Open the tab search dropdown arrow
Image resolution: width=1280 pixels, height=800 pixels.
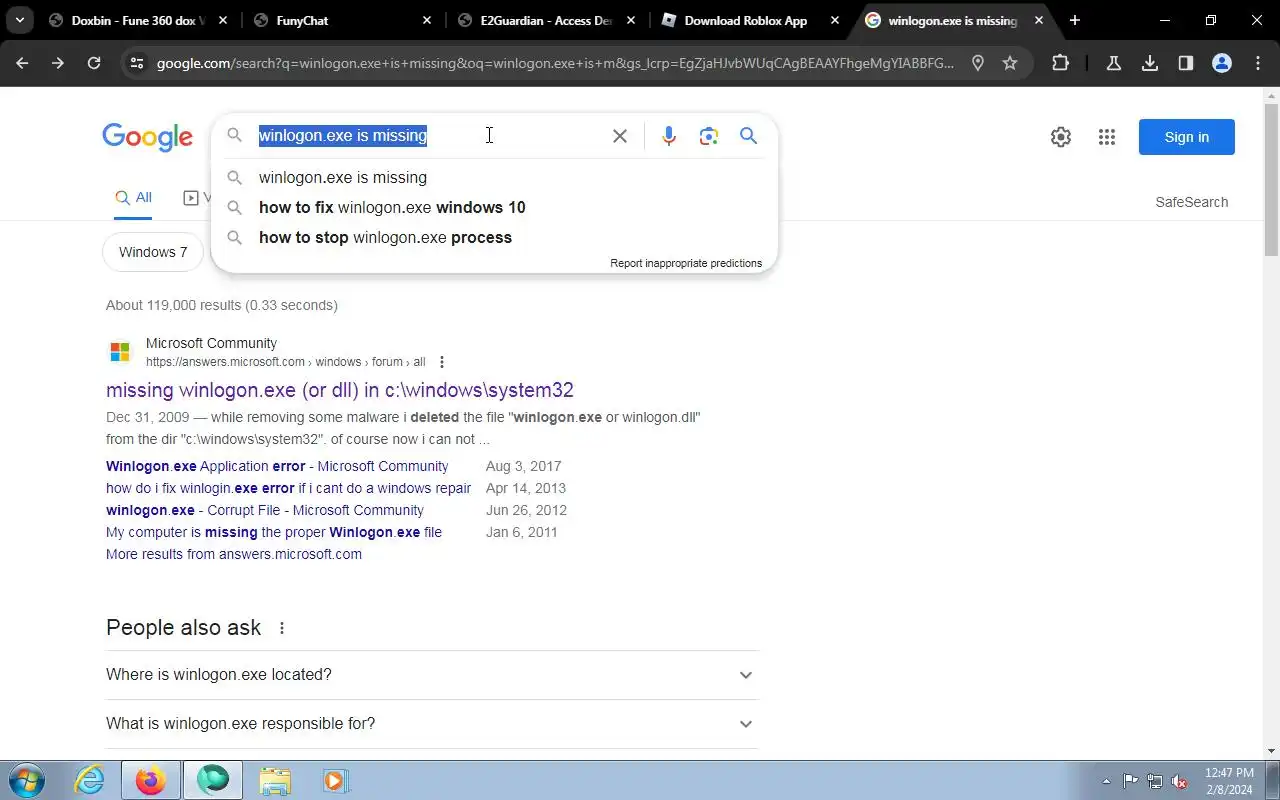click(19, 20)
